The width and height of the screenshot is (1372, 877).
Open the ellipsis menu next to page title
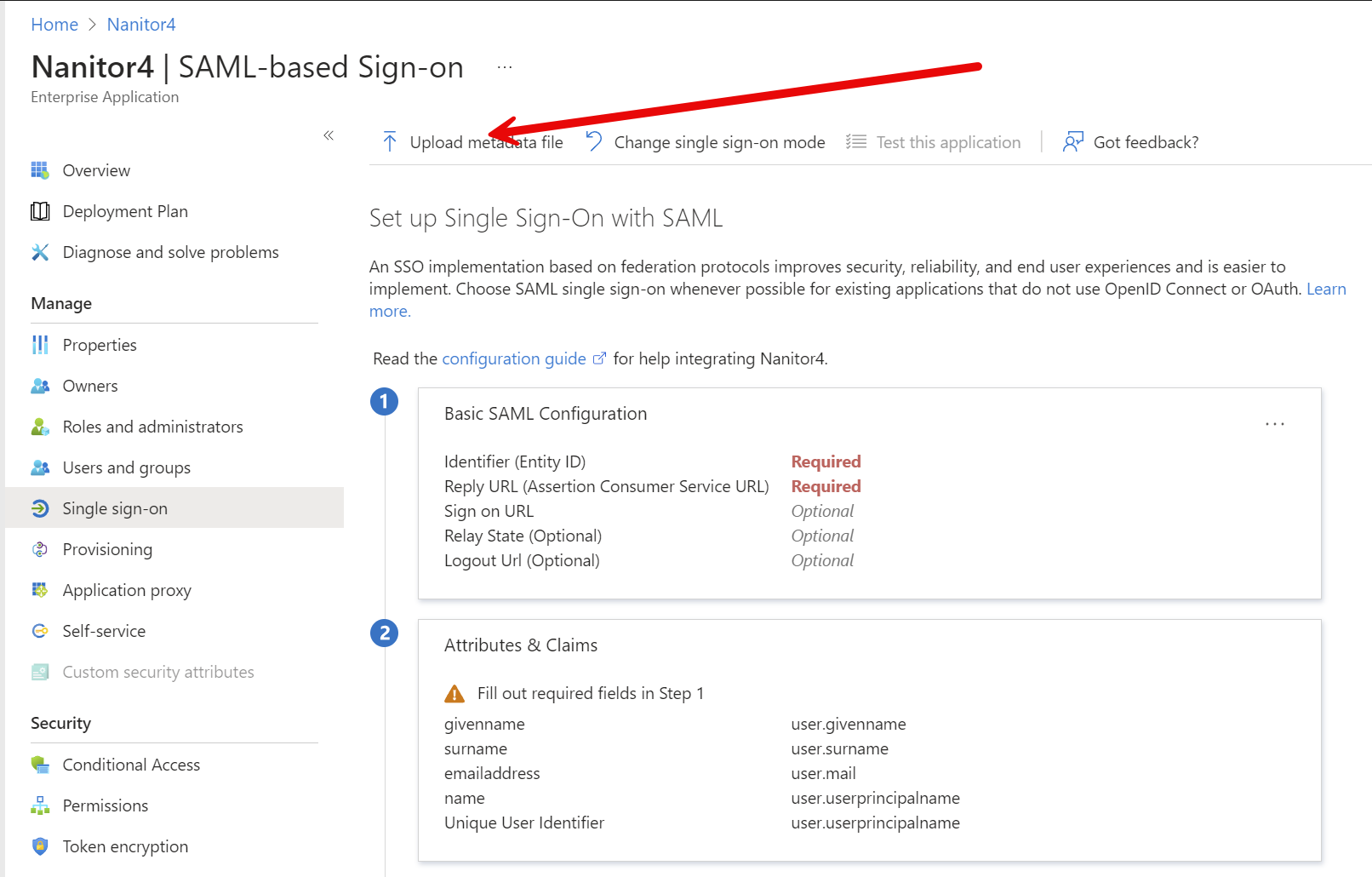pyautogui.click(x=505, y=67)
